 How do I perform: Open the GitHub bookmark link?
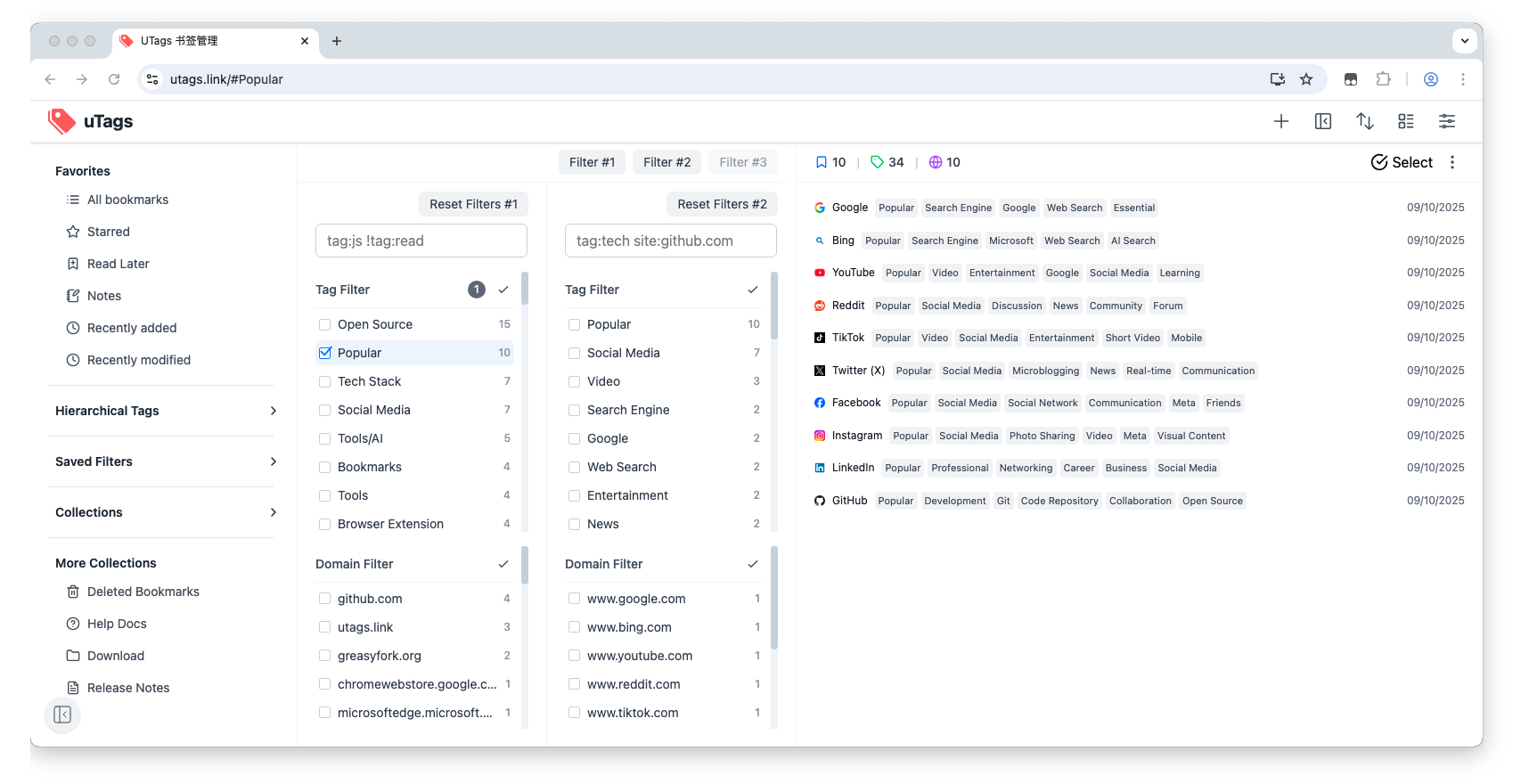point(848,501)
